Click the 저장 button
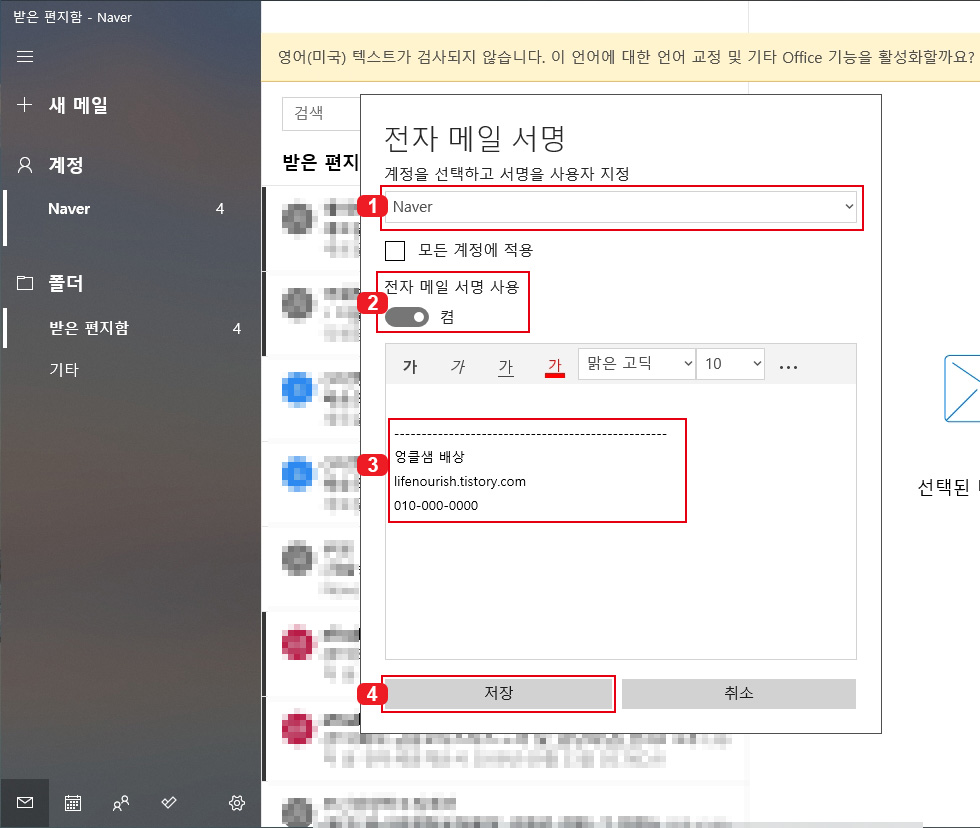This screenshot has width=980, height=828. pos(499,693)
